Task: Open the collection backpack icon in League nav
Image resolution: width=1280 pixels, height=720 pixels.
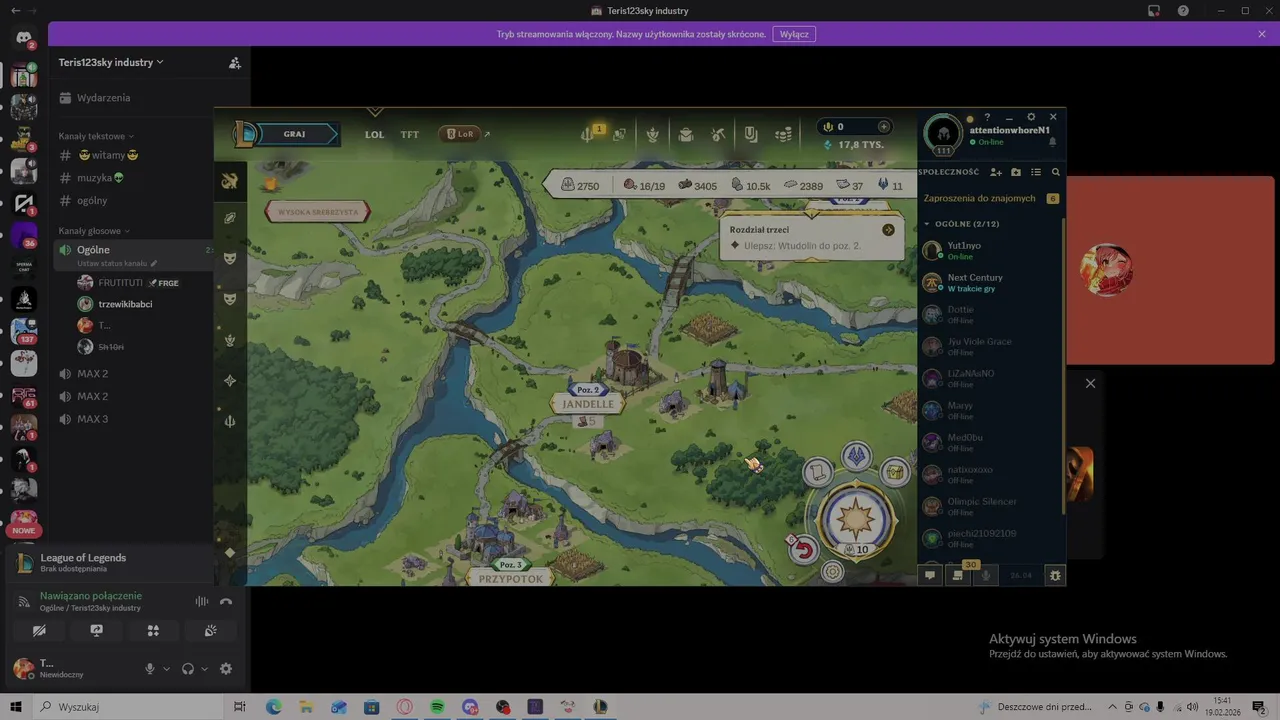Action: [686, 134]
